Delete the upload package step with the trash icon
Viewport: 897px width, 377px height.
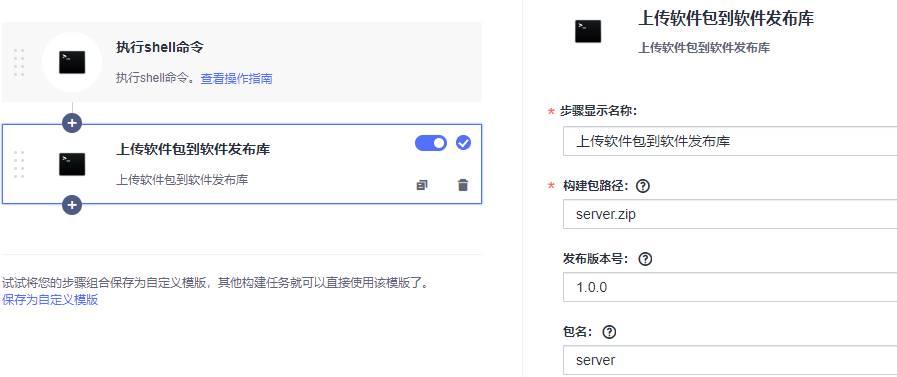click(x=463, y=185)
